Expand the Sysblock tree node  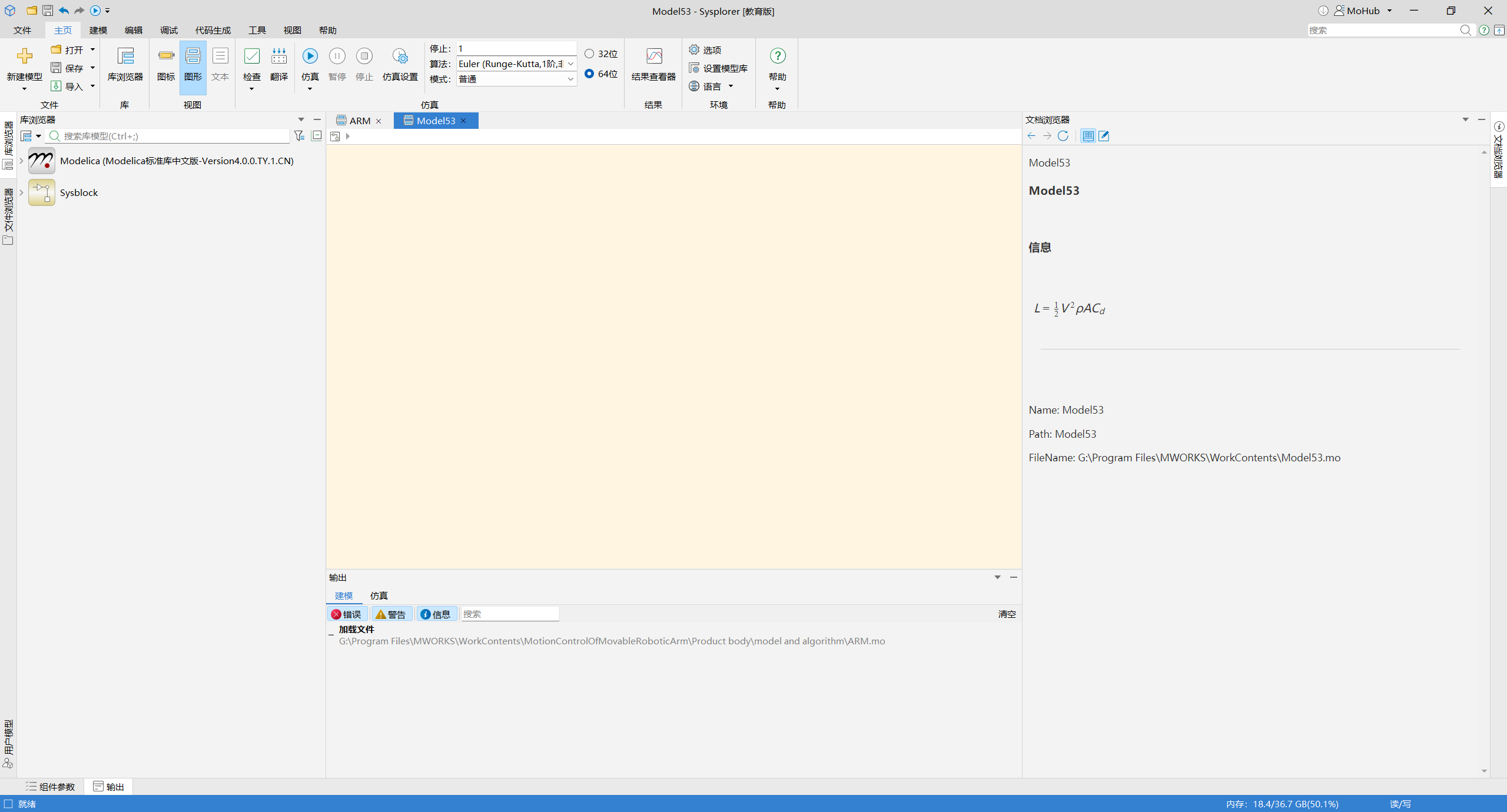coord(21,192)
